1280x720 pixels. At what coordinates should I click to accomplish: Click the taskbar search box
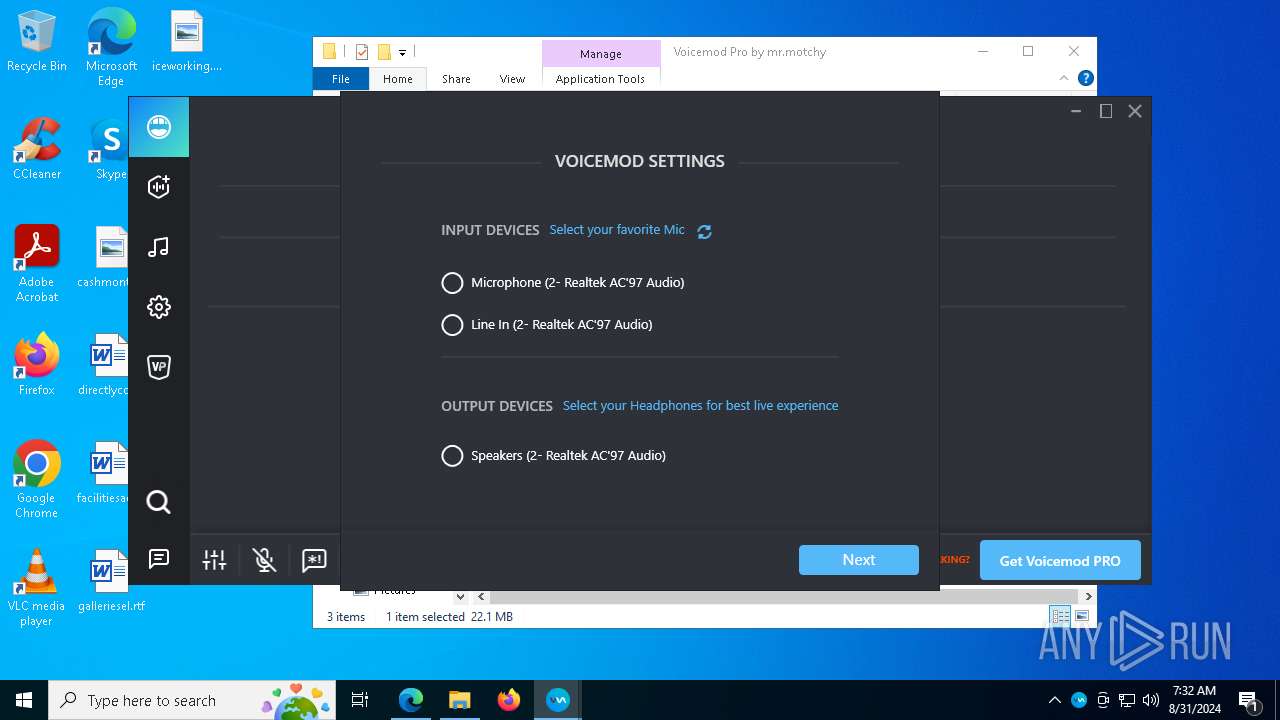[x=192, y=700]
